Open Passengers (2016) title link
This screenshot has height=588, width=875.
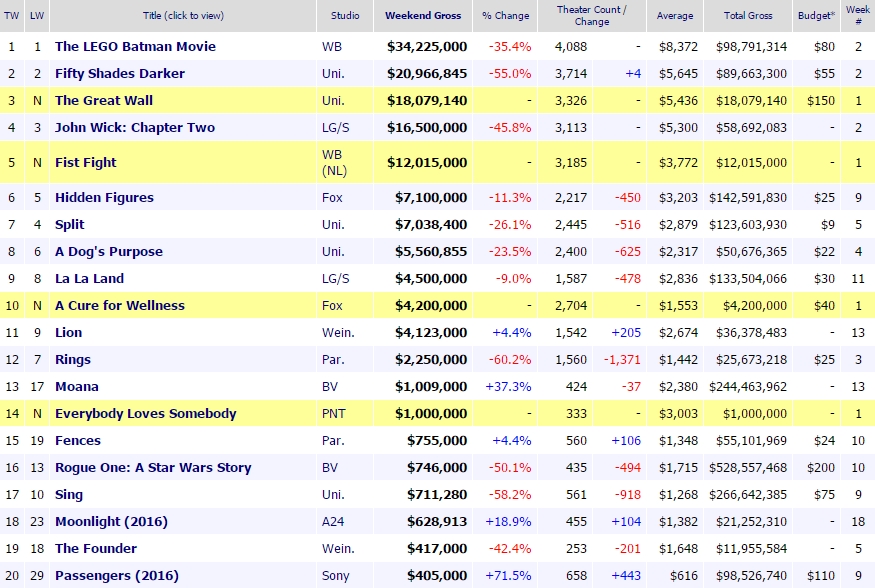click(117, 576)
